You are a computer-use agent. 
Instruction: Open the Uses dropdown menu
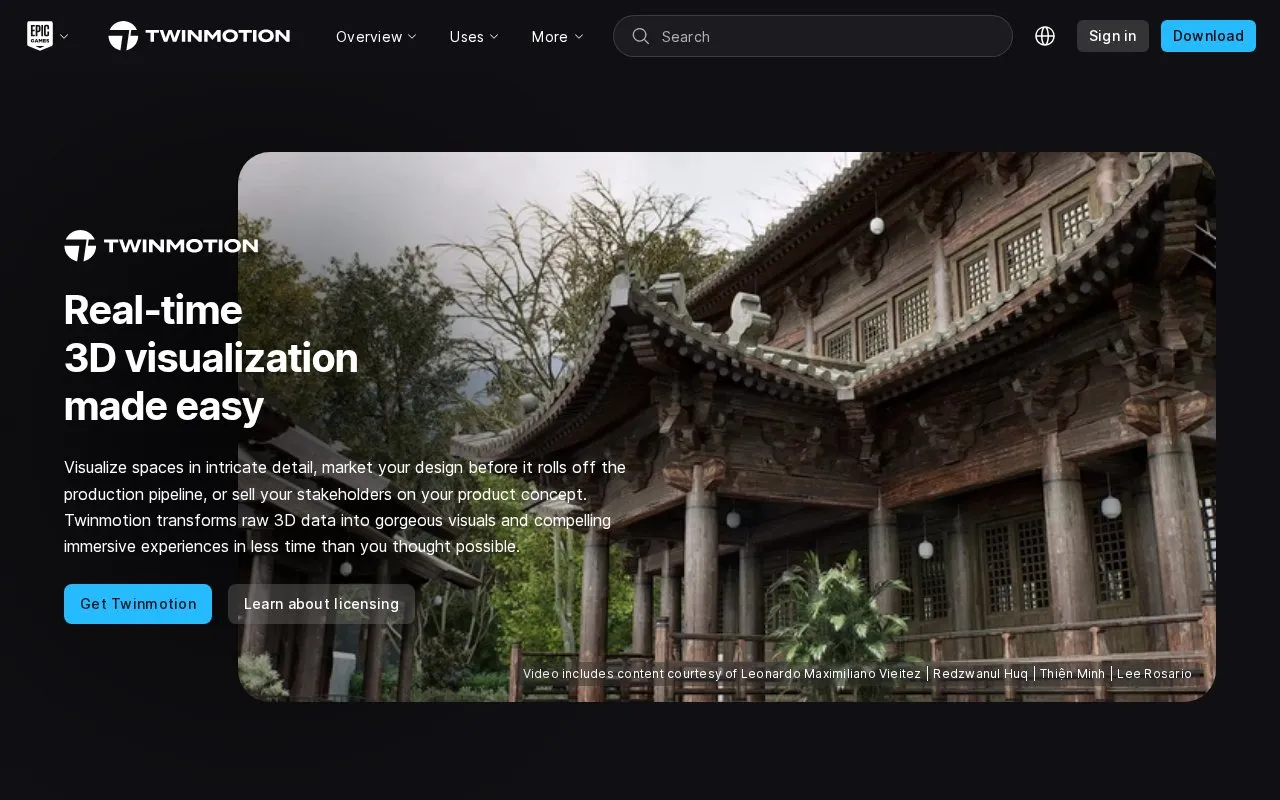coord(474,36)
